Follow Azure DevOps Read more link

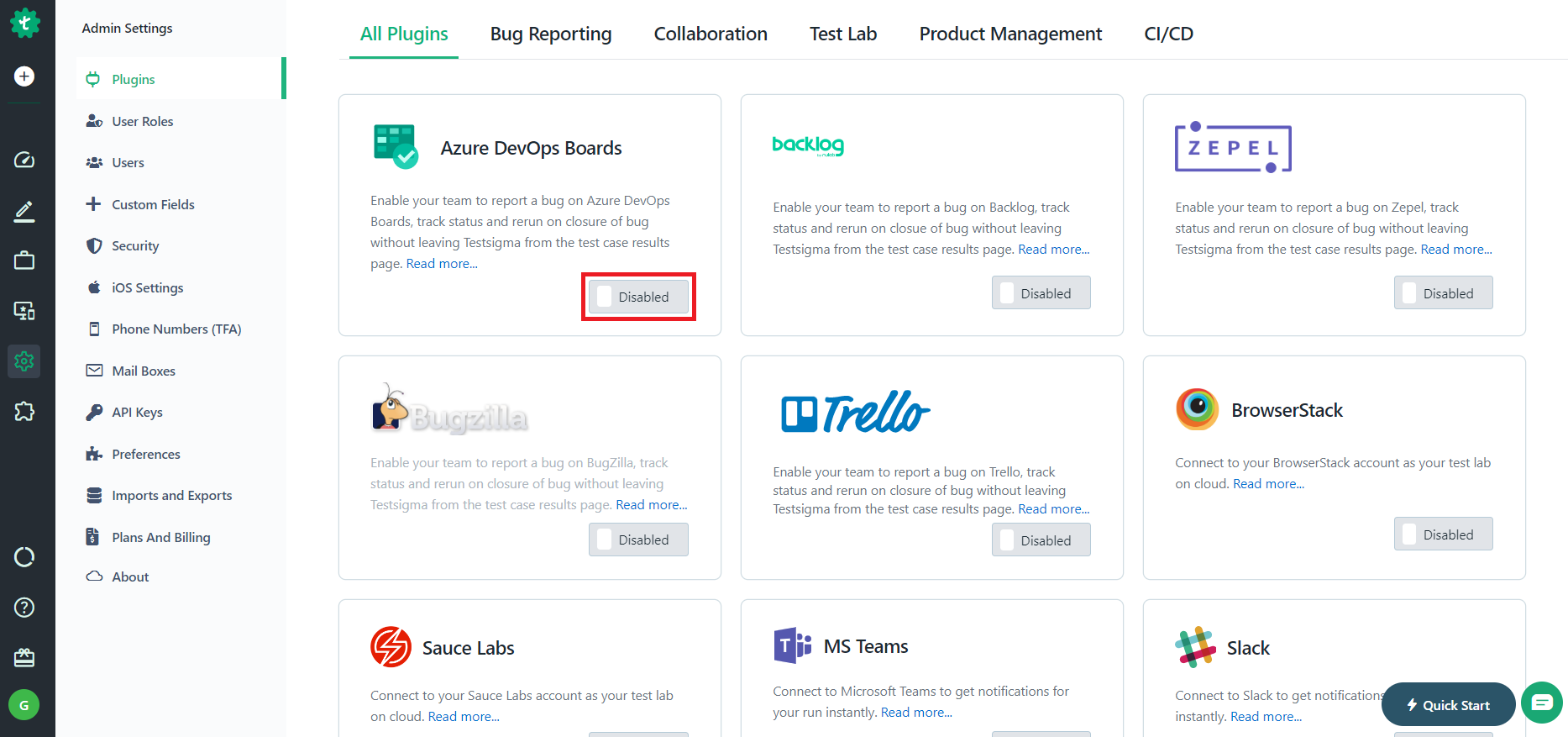(x=442, y=264)
